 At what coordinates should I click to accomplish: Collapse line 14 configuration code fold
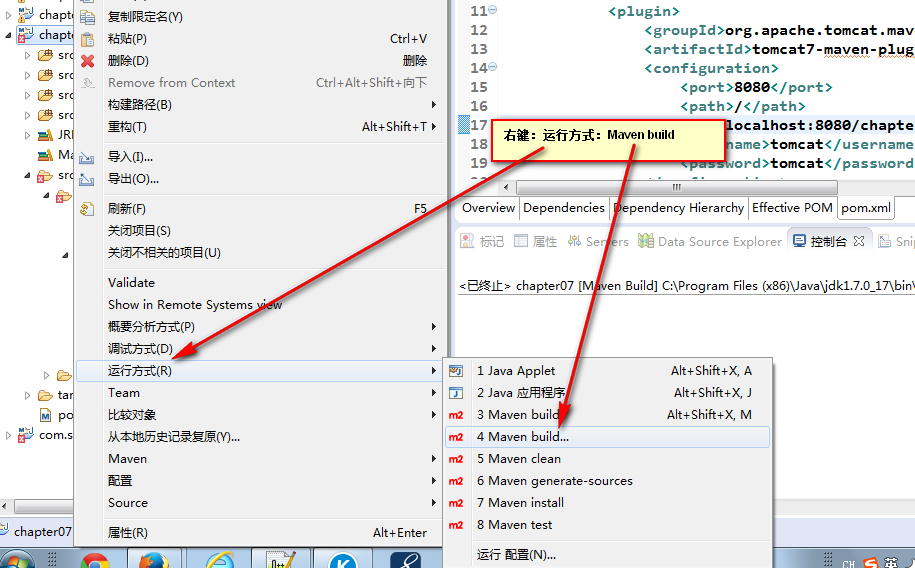[493, 67]
